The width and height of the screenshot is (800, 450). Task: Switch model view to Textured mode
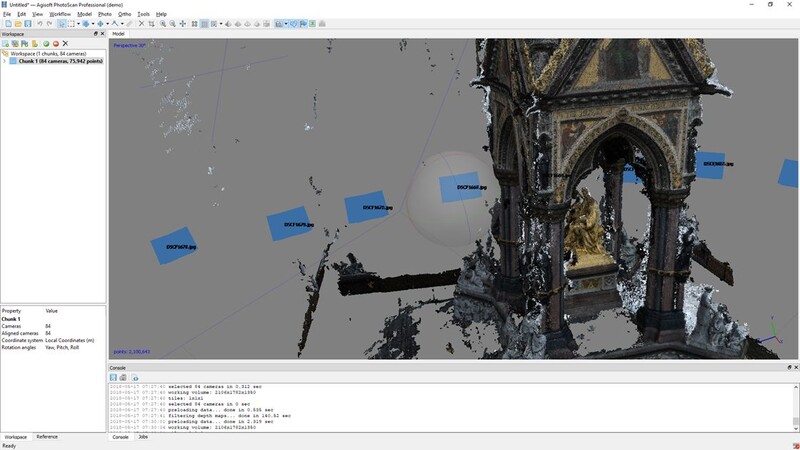coord(257,23)
